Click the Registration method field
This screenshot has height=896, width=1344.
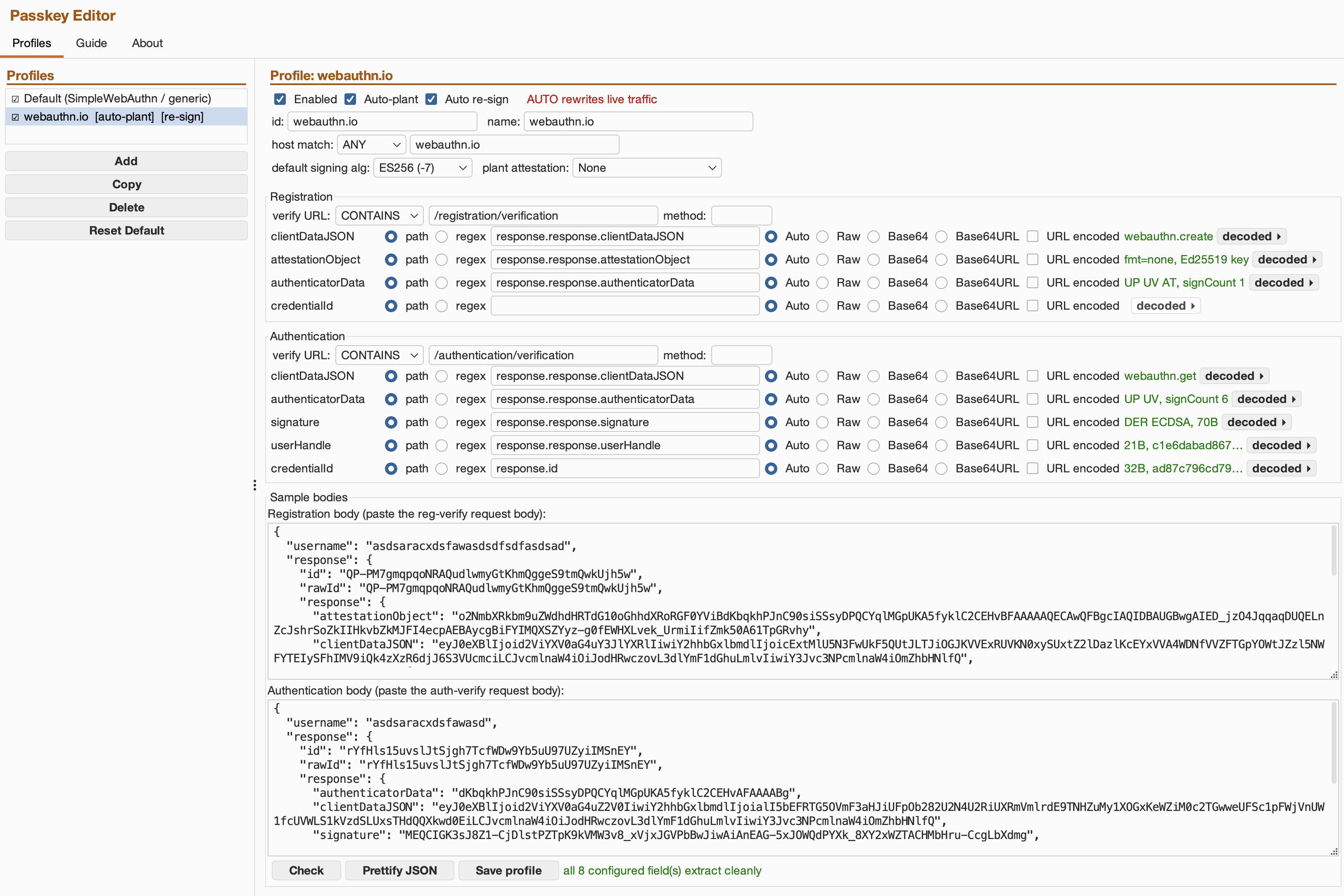[x=741, y=216]
